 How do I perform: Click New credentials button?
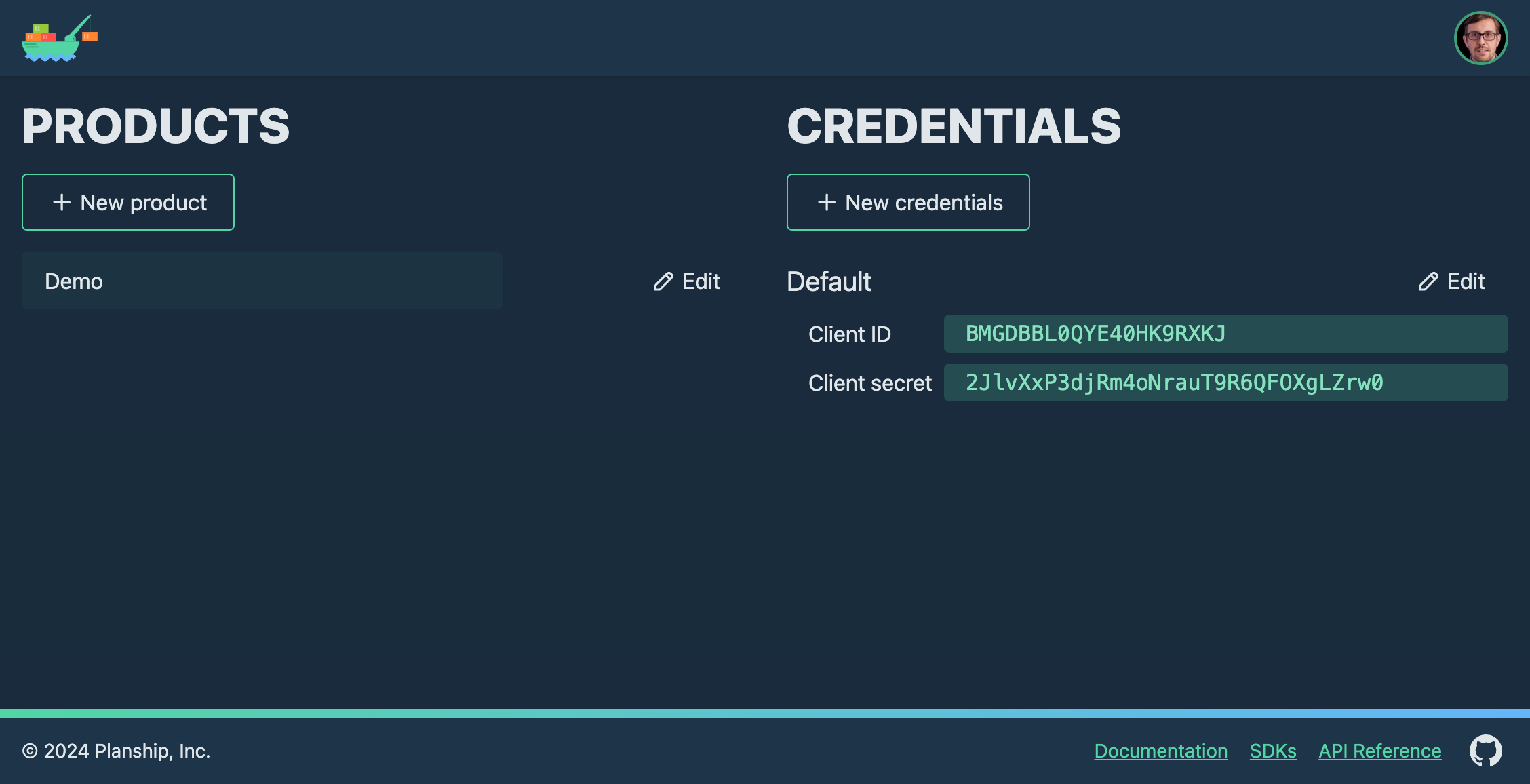pos(908,201)
